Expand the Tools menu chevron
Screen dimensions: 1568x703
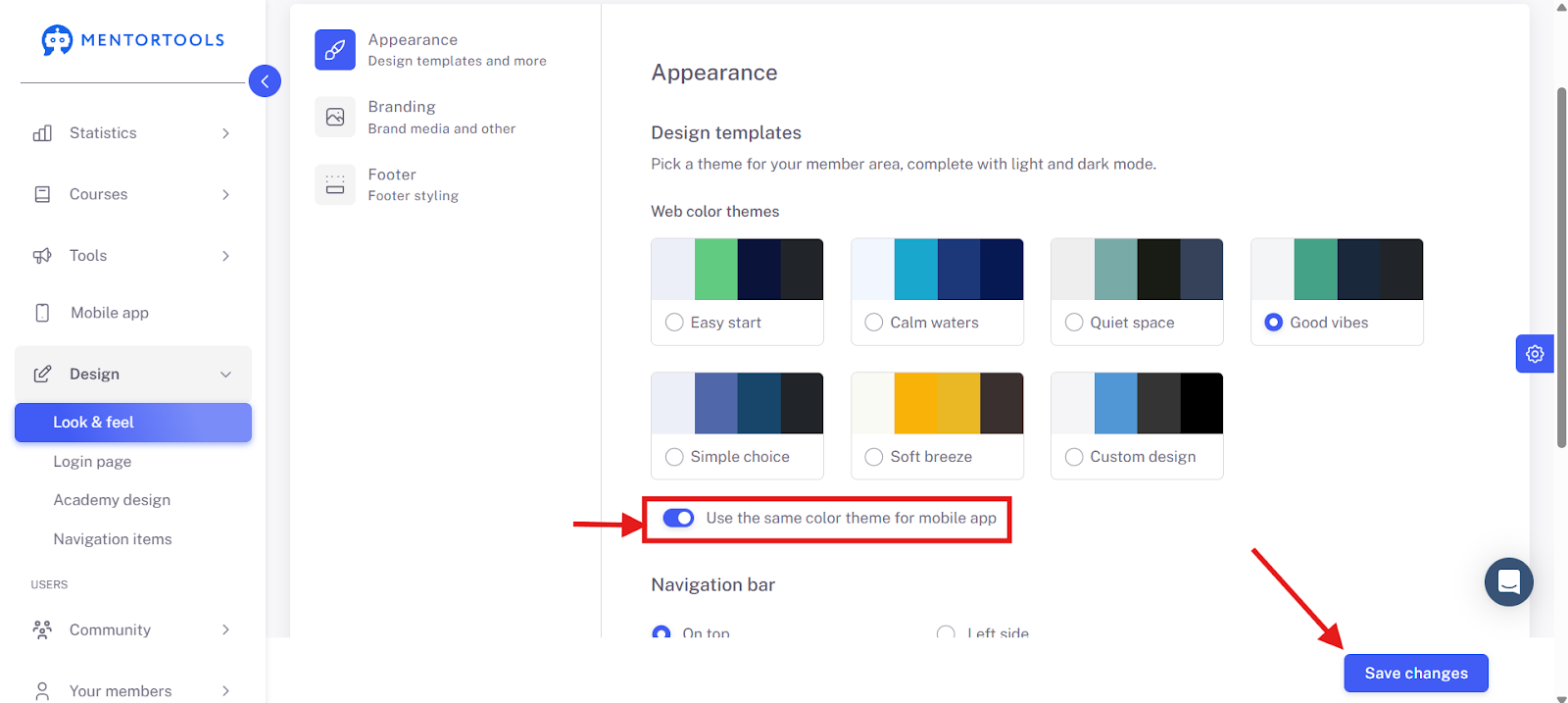225,256
